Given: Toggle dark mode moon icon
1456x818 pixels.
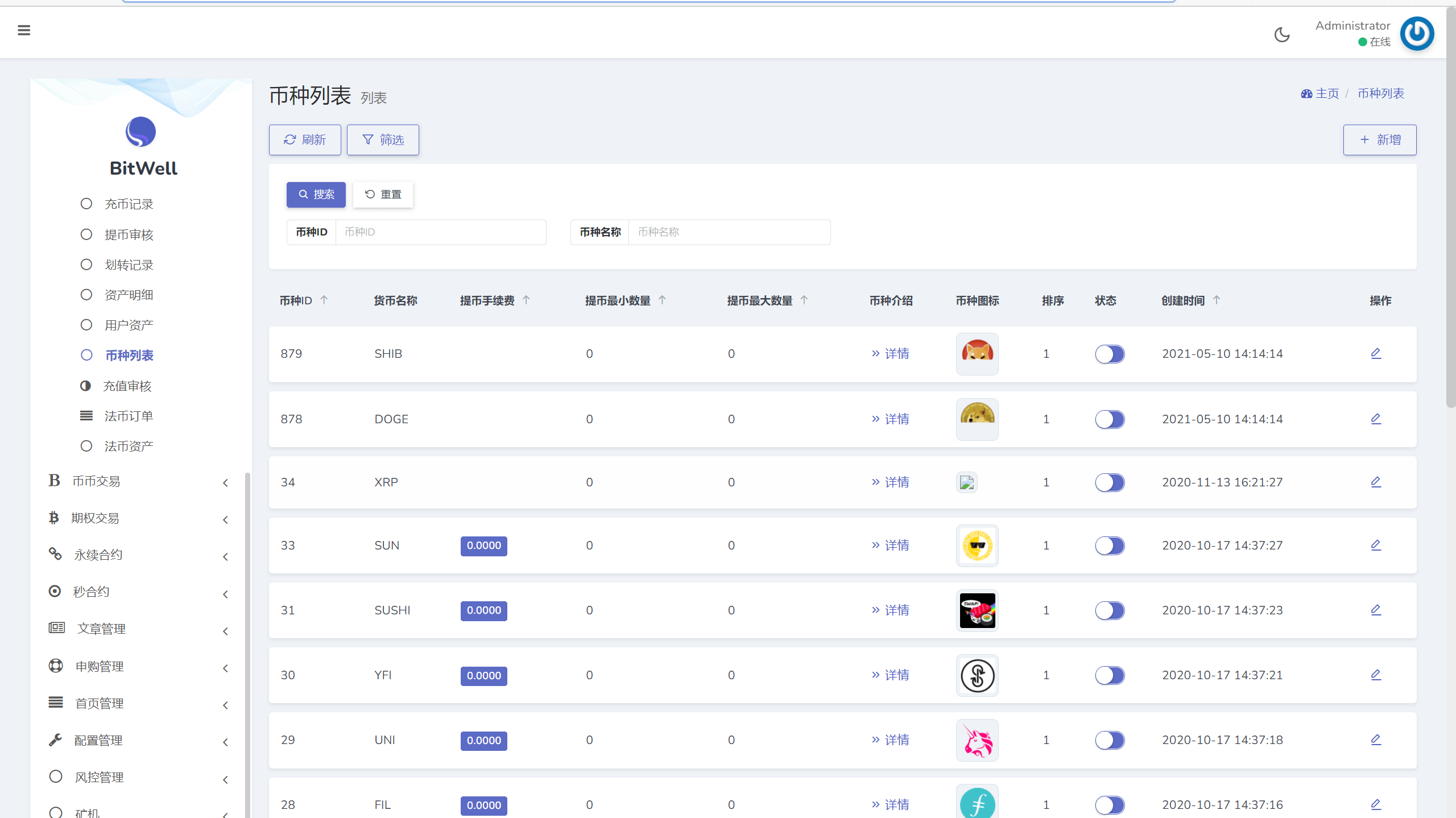Looking at the screenshot, I should click(x=1282, y=35).
